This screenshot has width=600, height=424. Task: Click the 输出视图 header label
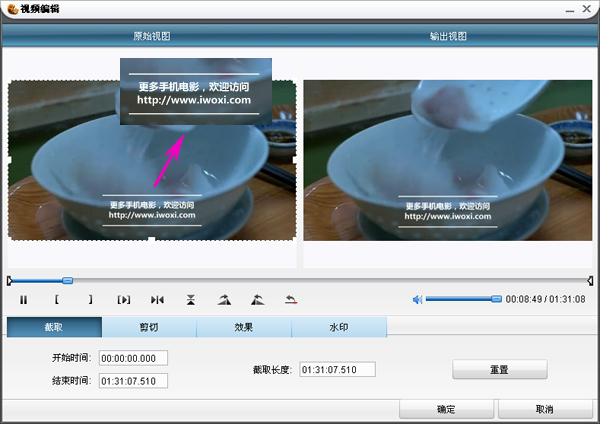click(448, 36)
